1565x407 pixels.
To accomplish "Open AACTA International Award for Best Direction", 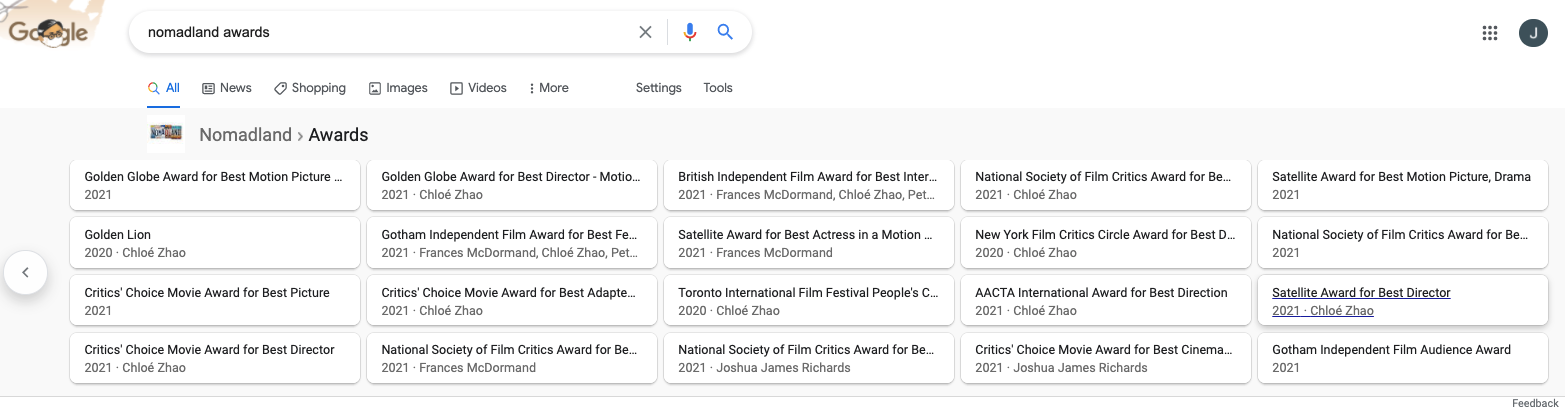I will (x=1106, y=301).
